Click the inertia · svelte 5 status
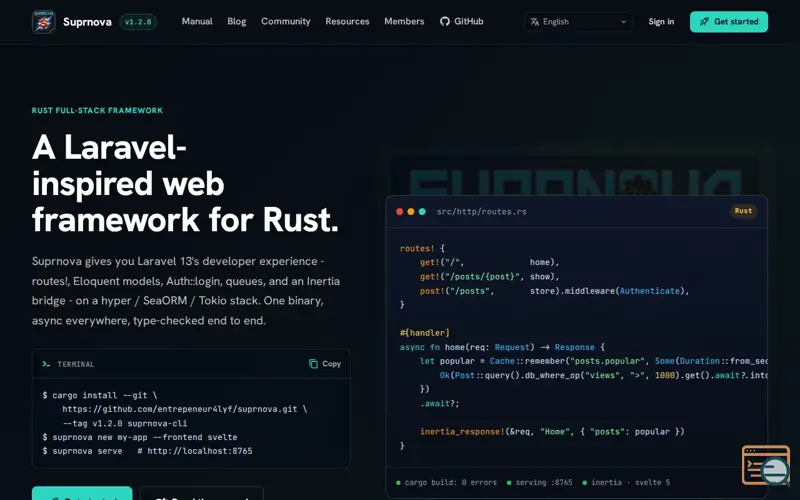This screenshot has height=500, width=800. (x=626, y=482)
